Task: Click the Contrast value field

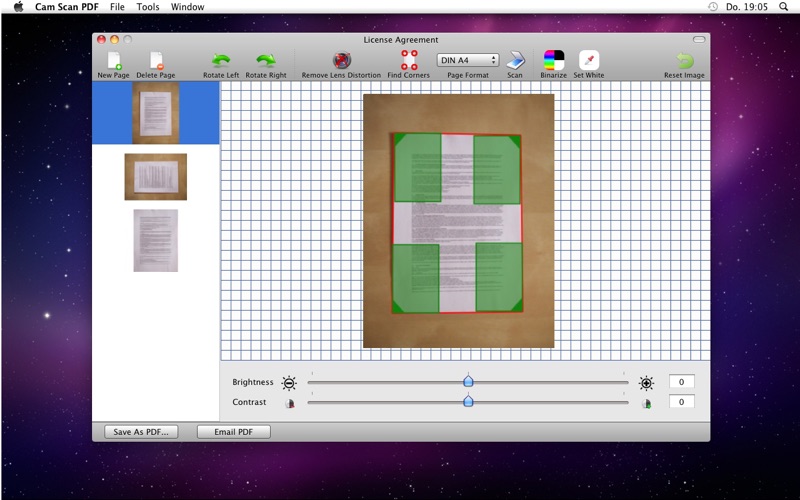Action: point(681,402)
